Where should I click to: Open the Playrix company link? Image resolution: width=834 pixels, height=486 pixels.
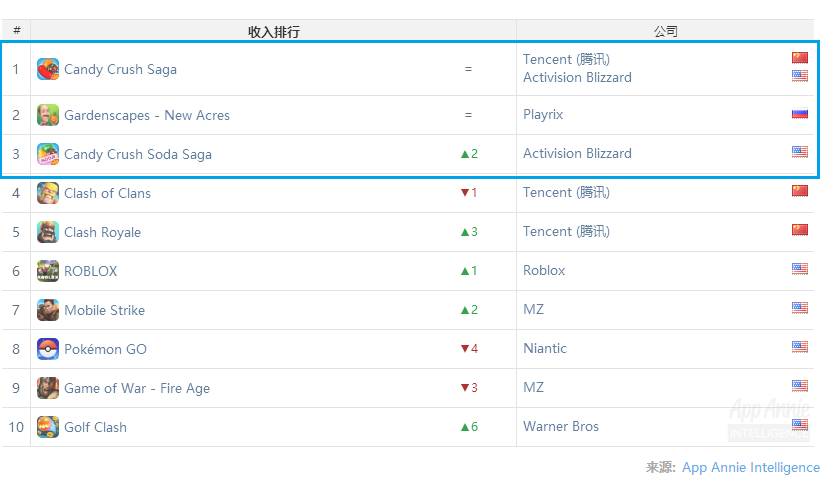543,115
